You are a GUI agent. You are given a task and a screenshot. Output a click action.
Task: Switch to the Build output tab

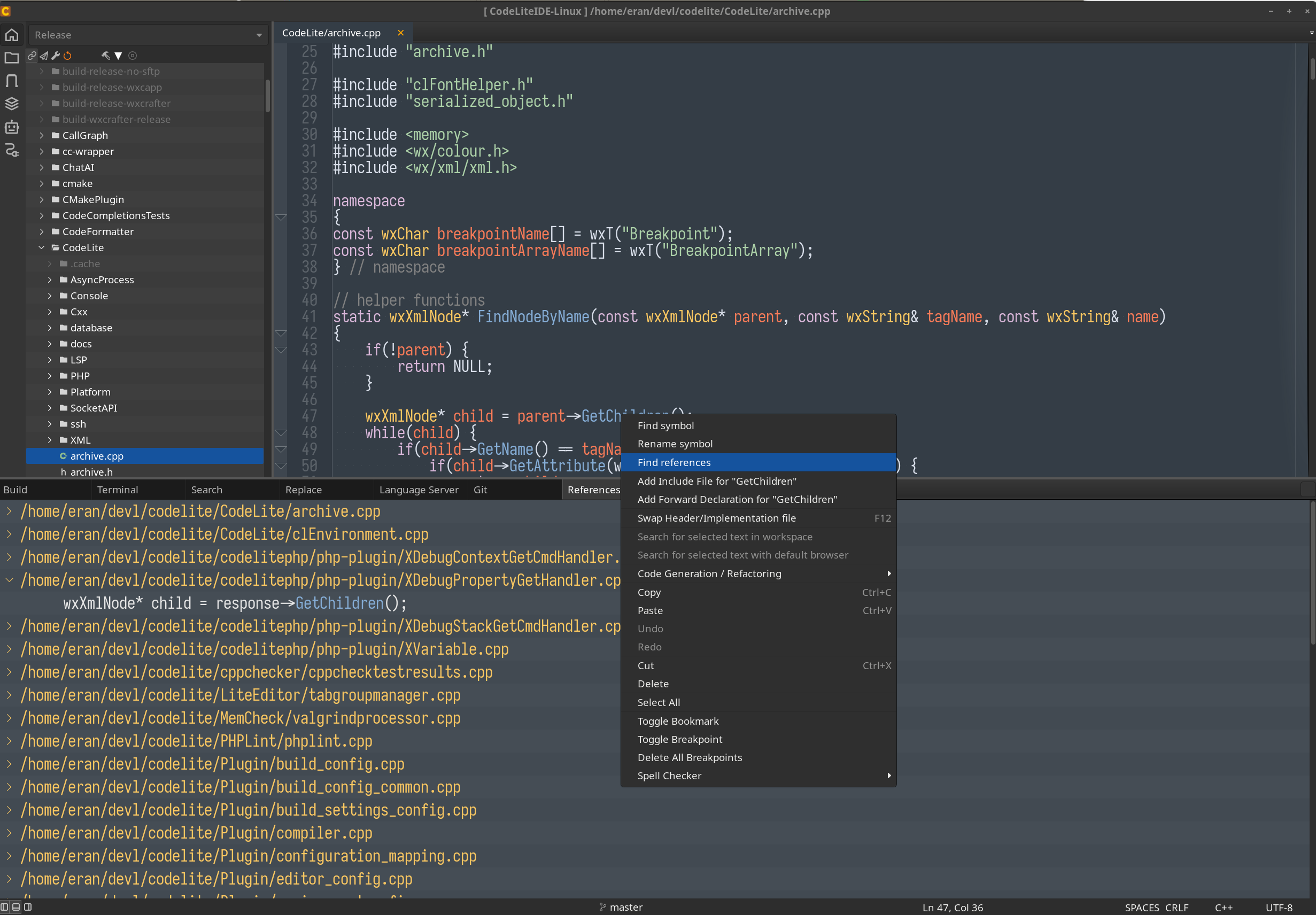(x=45, y=490)
